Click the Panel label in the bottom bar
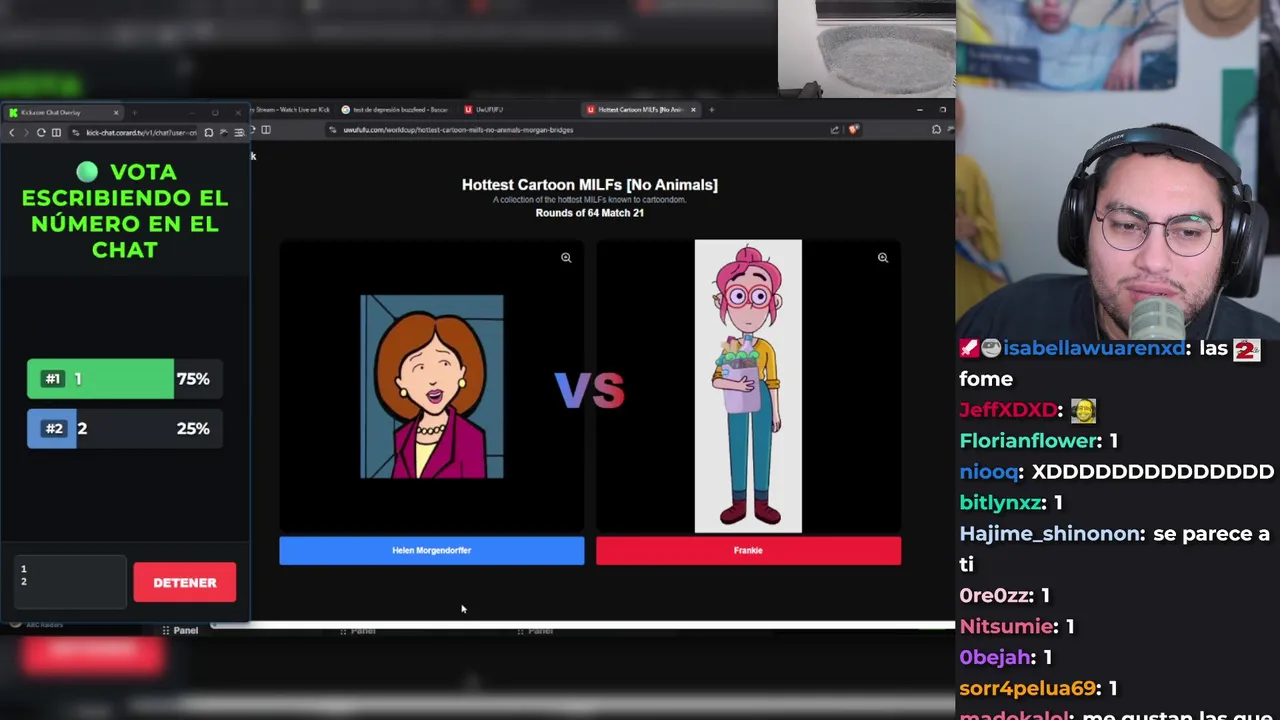The image size is (1280, 720). click(x=185, y=630)
